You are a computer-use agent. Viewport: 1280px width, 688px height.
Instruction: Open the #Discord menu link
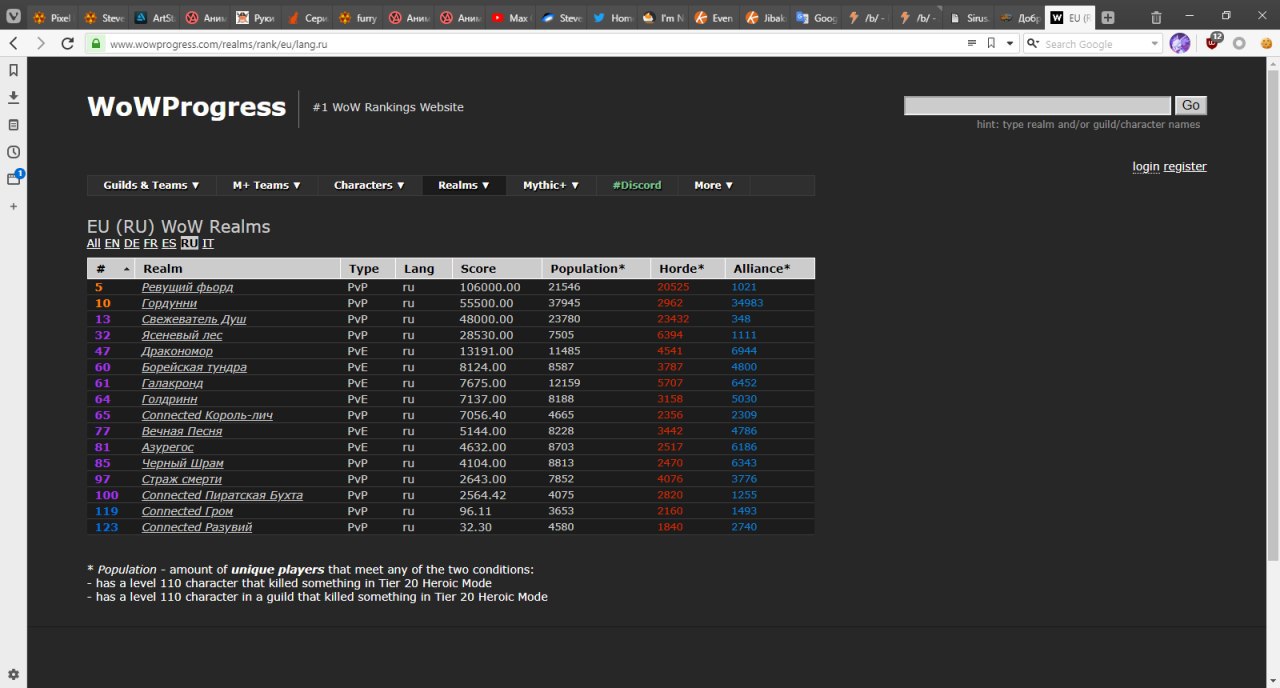click(x=637, y=185)
